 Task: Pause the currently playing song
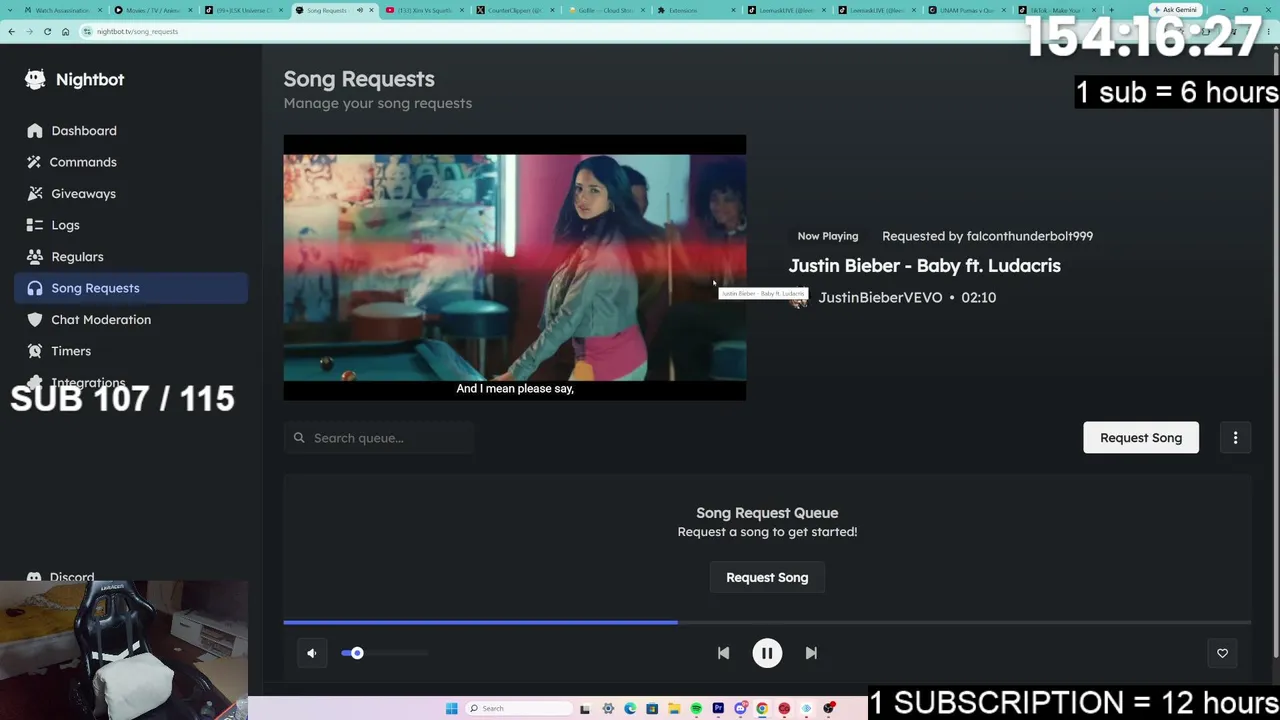[x=767, y=653]
